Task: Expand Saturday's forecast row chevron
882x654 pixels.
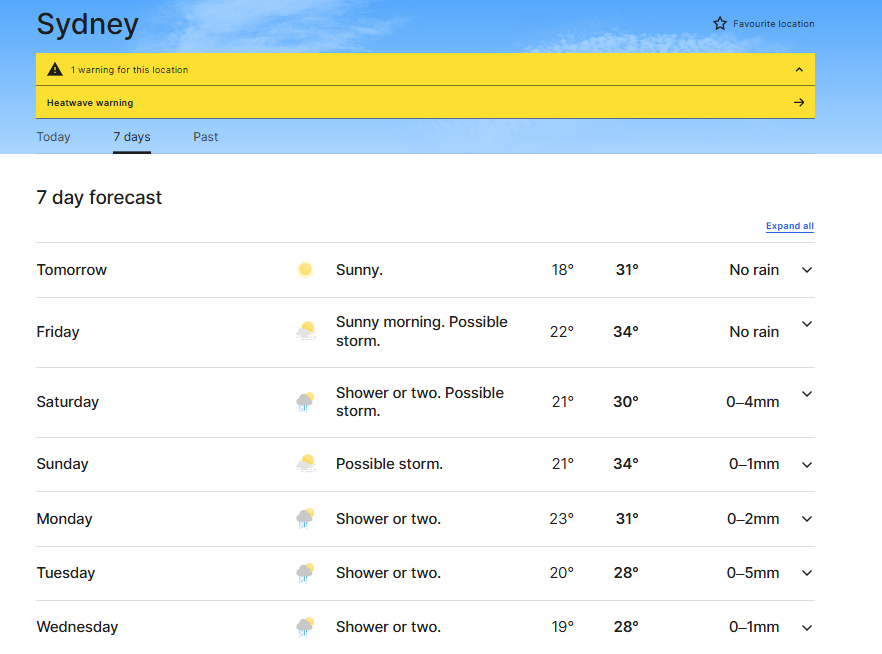Action: click(807, 394)
